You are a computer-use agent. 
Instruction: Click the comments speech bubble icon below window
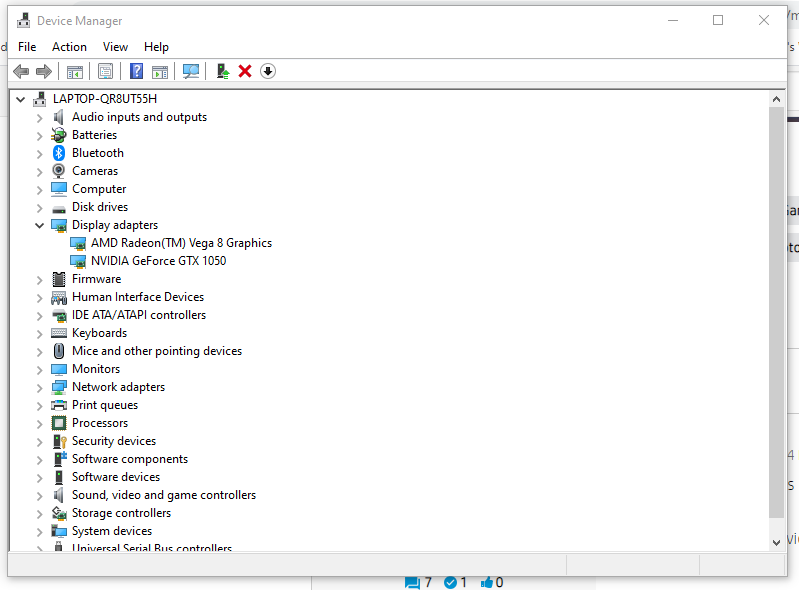pos(412,583)
